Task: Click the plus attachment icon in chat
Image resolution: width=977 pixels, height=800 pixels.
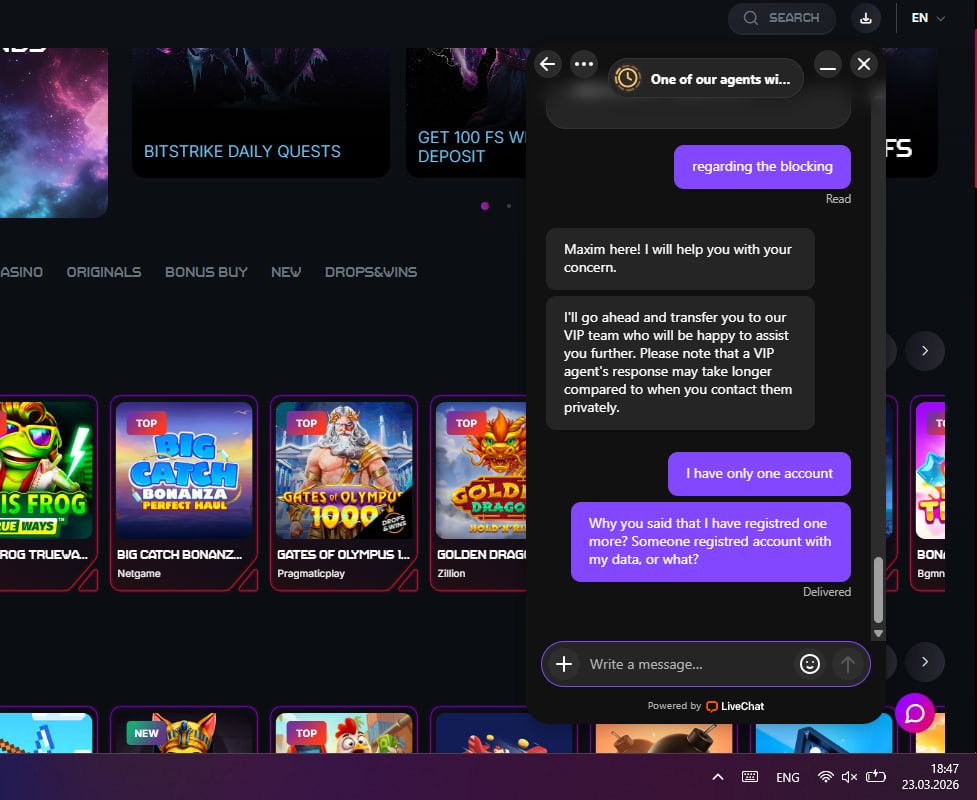Action: point(564,664)
